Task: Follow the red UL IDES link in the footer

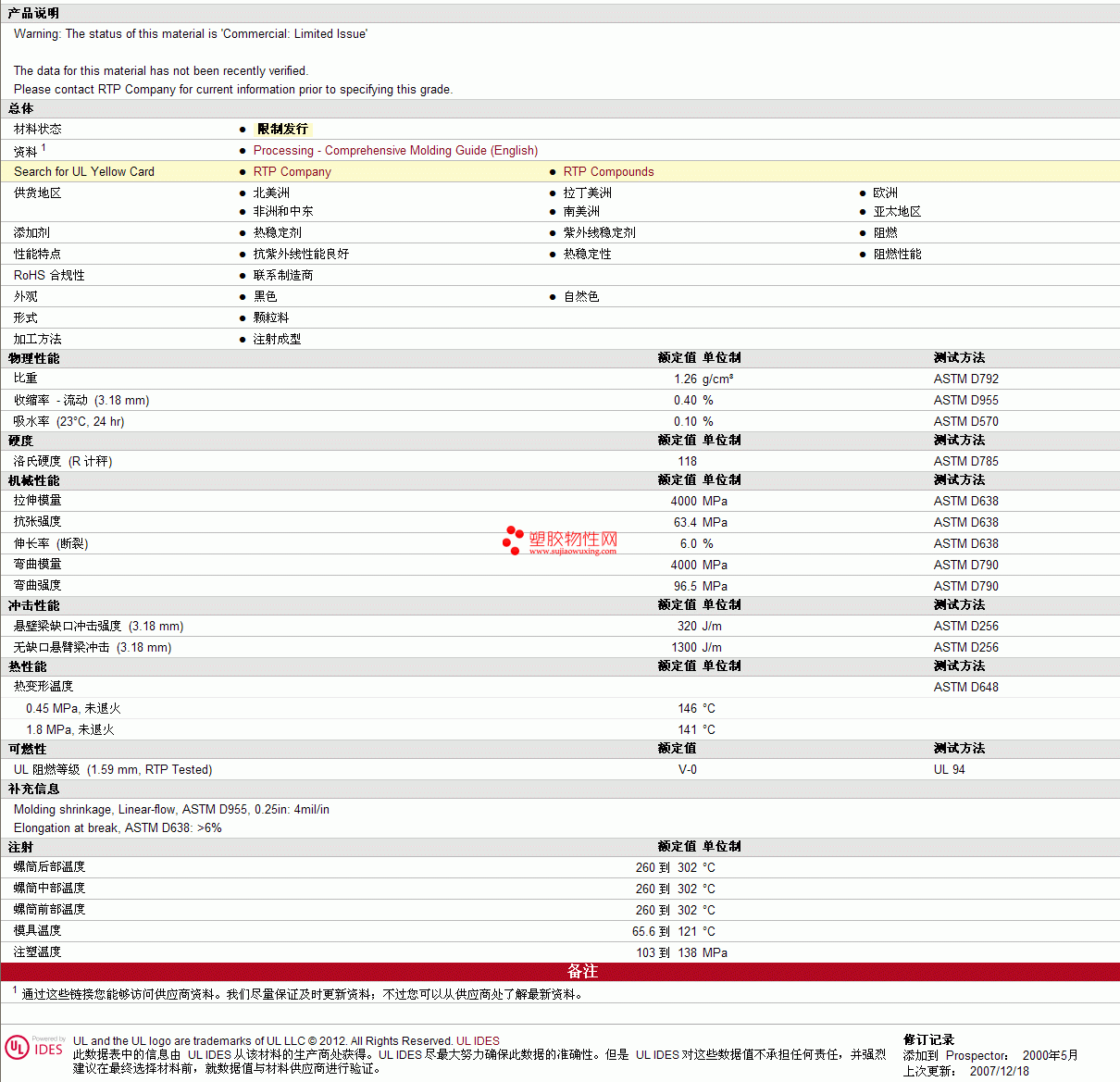Action: [478, 1041]
